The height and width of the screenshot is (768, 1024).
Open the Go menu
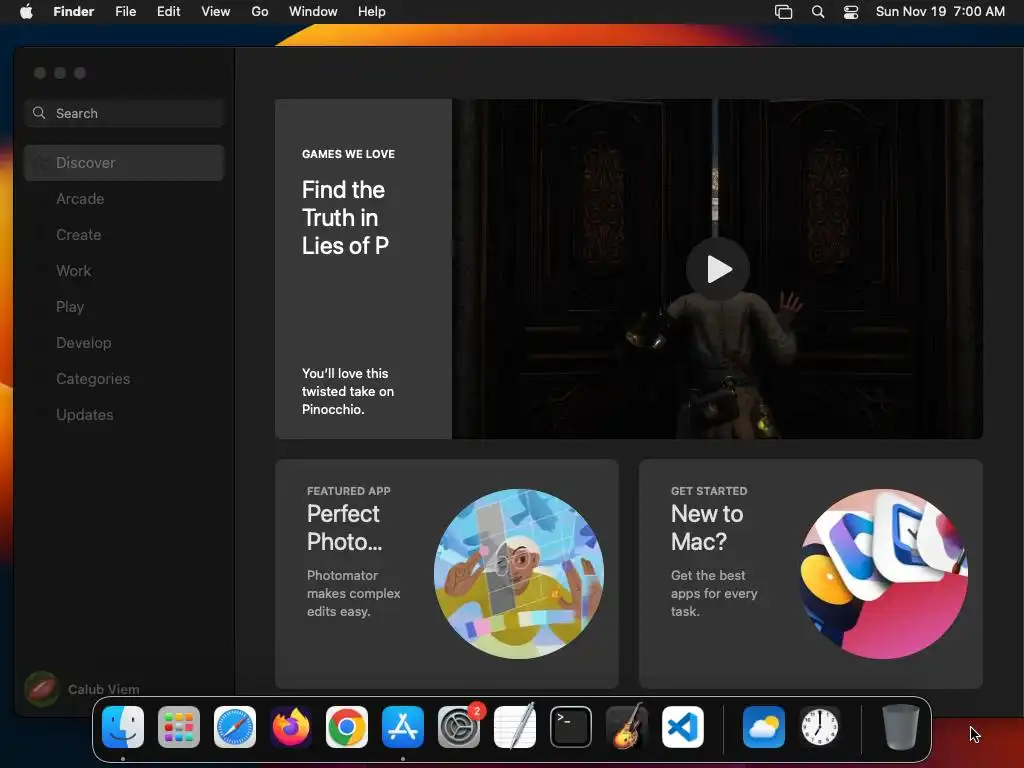pos(260,12)
